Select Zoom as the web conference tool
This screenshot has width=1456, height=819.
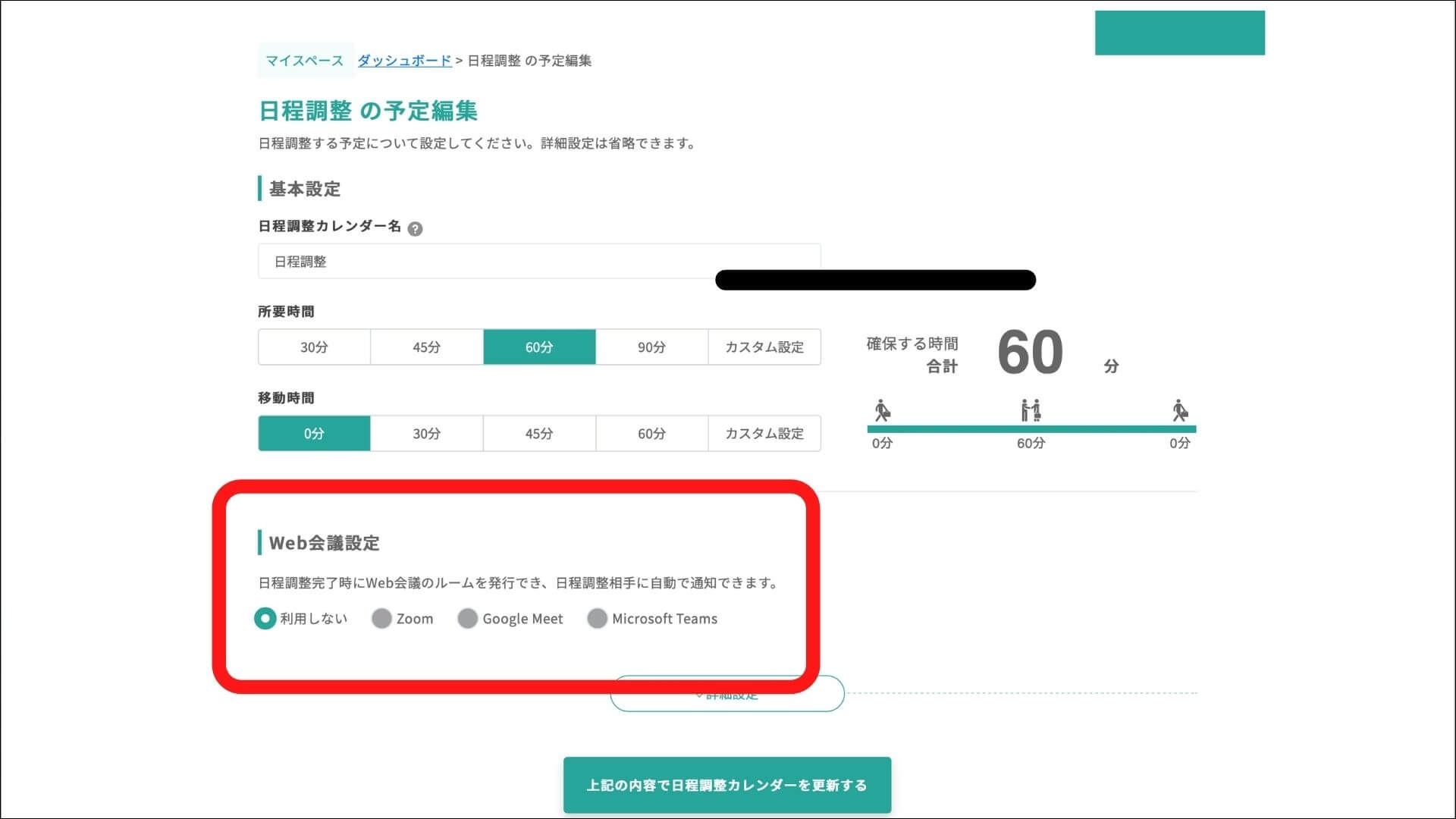pyautogui.click(x=381, y=619)
